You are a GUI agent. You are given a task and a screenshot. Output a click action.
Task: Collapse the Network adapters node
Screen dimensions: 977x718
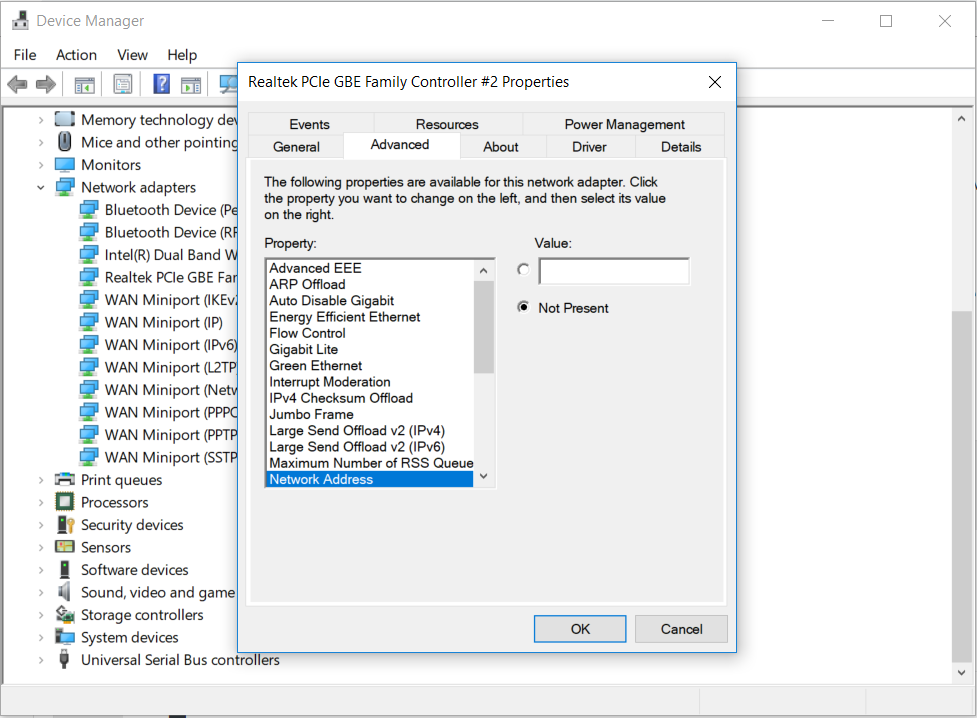click(x=41, y=187)
